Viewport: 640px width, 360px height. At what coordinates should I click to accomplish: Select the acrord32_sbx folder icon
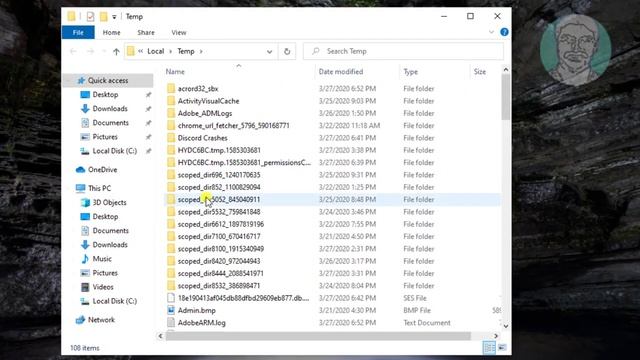click(x=171, y=89)
